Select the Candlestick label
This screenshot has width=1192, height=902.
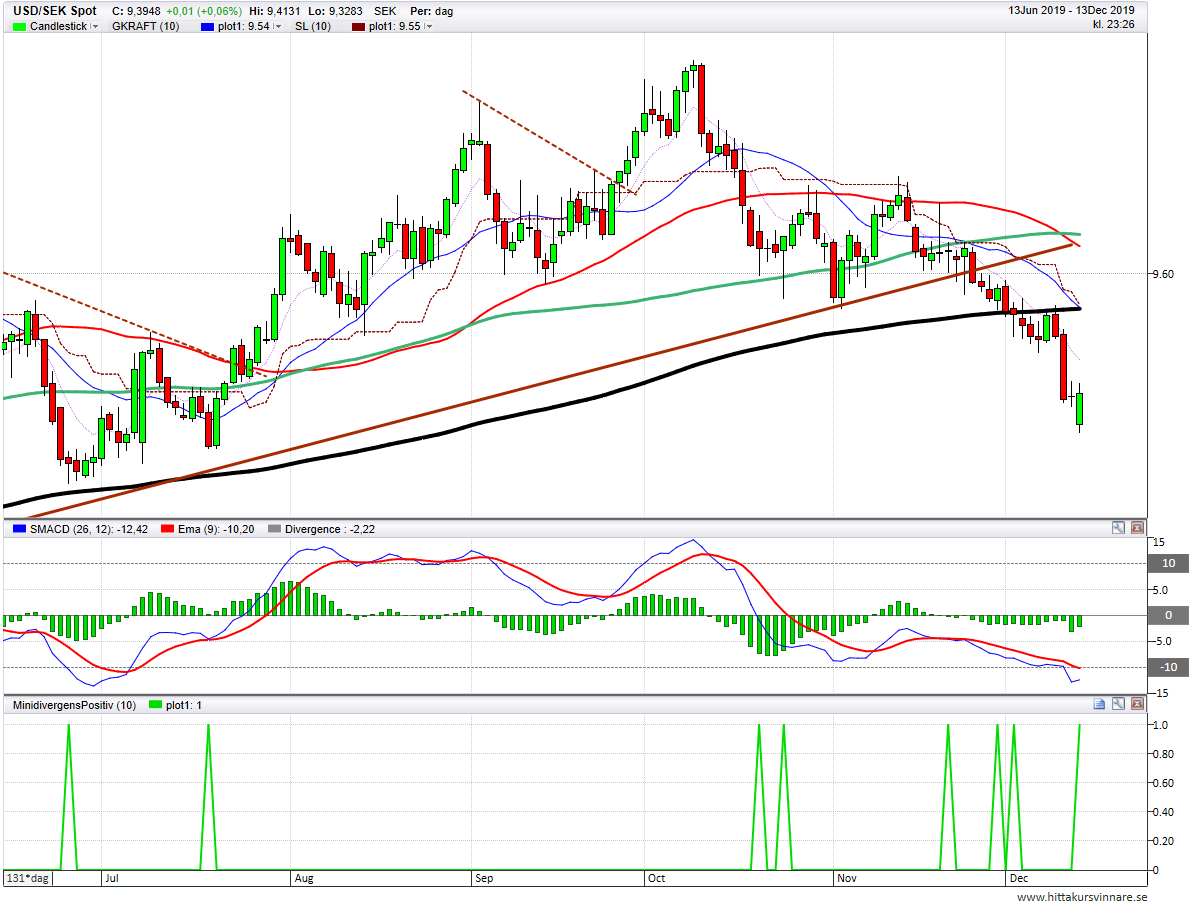59,27
